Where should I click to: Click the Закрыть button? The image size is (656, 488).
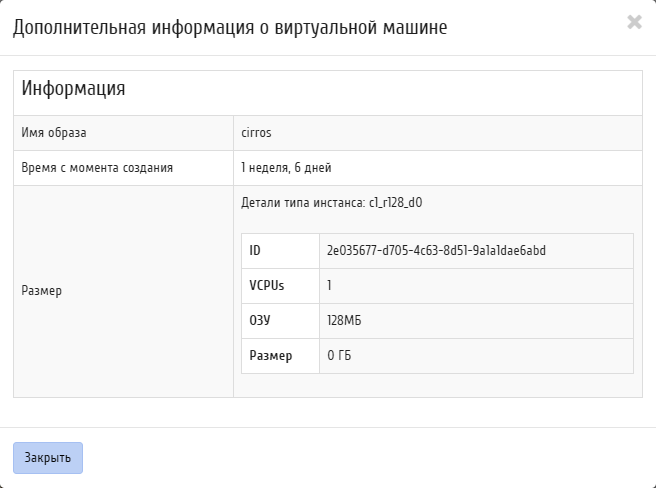coord(48,458)
